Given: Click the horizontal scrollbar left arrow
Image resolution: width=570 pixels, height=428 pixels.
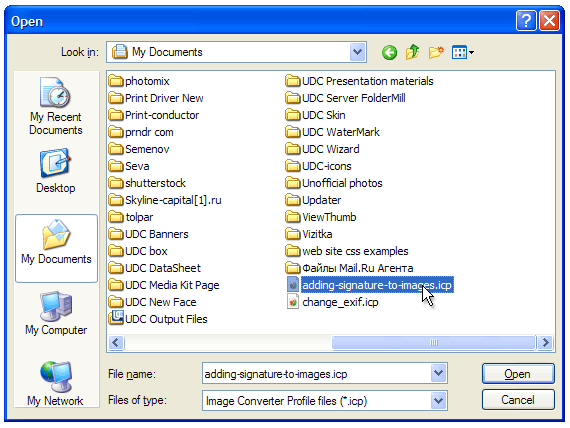Looking at the screenshot, I should coord(116,343).
